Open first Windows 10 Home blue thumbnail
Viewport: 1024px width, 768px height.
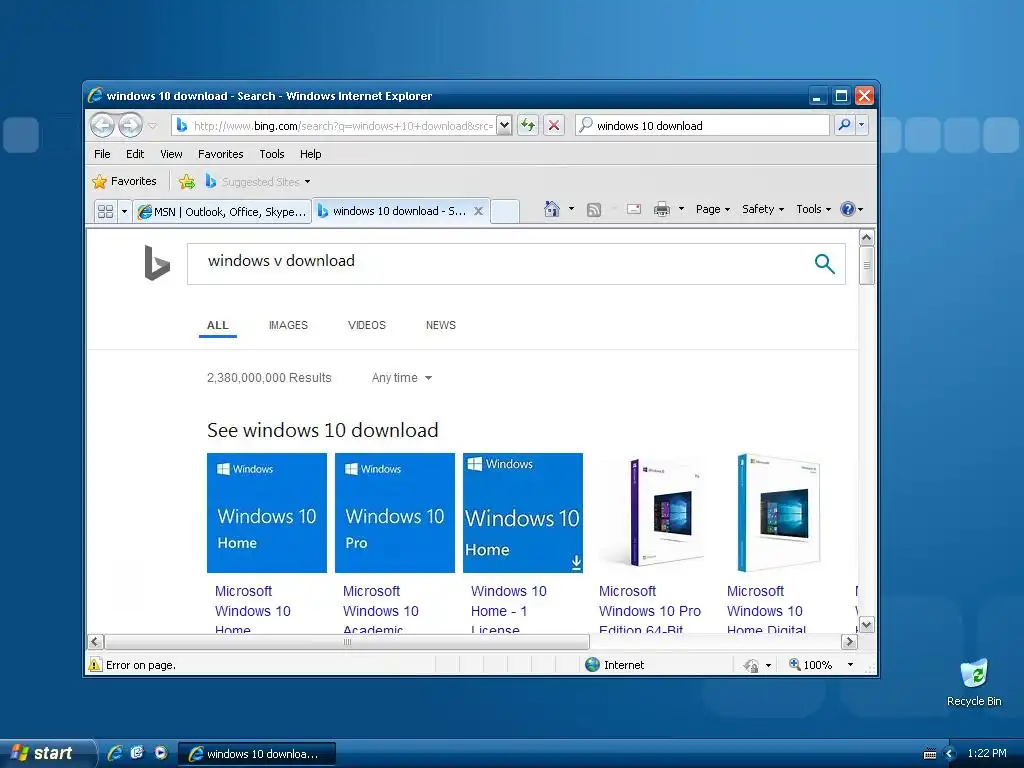tap(266, 513)
